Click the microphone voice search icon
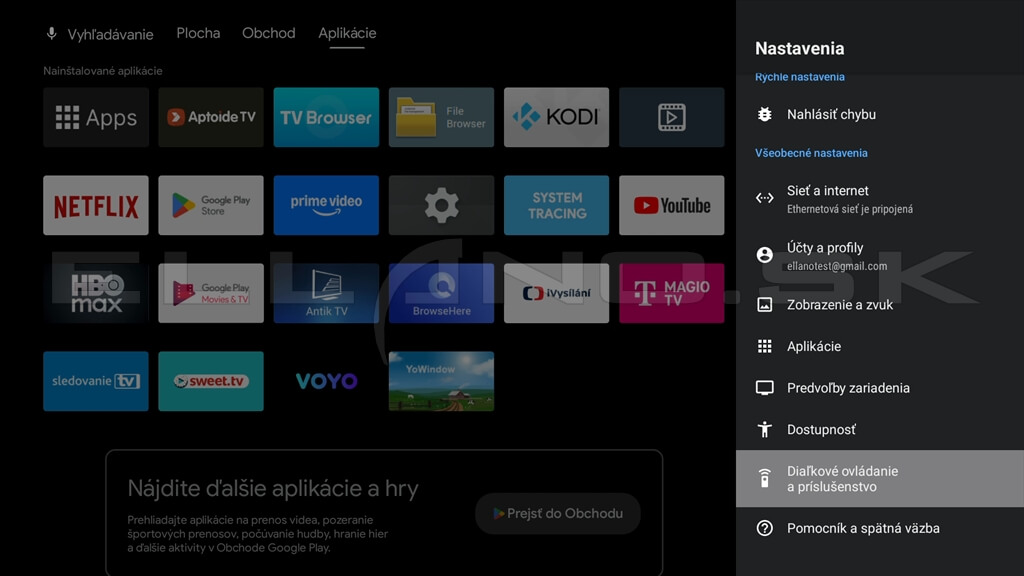The image size is (1024, 576). 52,34
